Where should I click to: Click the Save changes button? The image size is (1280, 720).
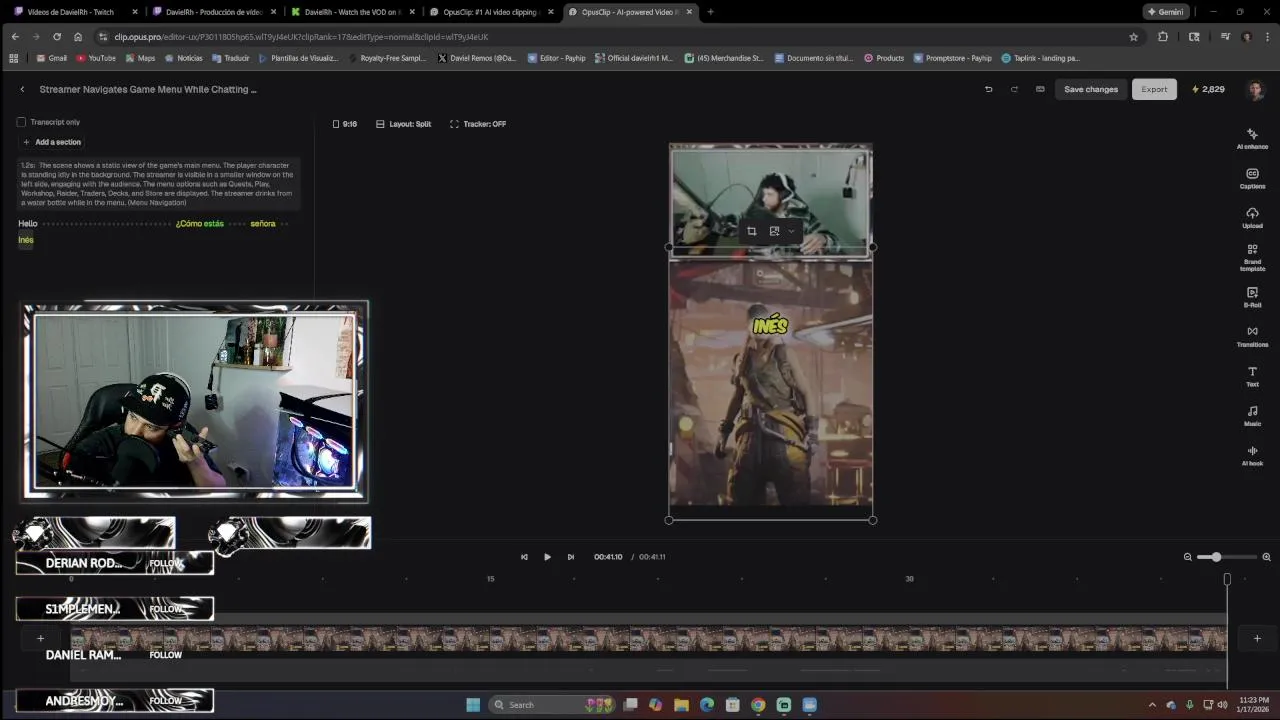coord(1091,89)
